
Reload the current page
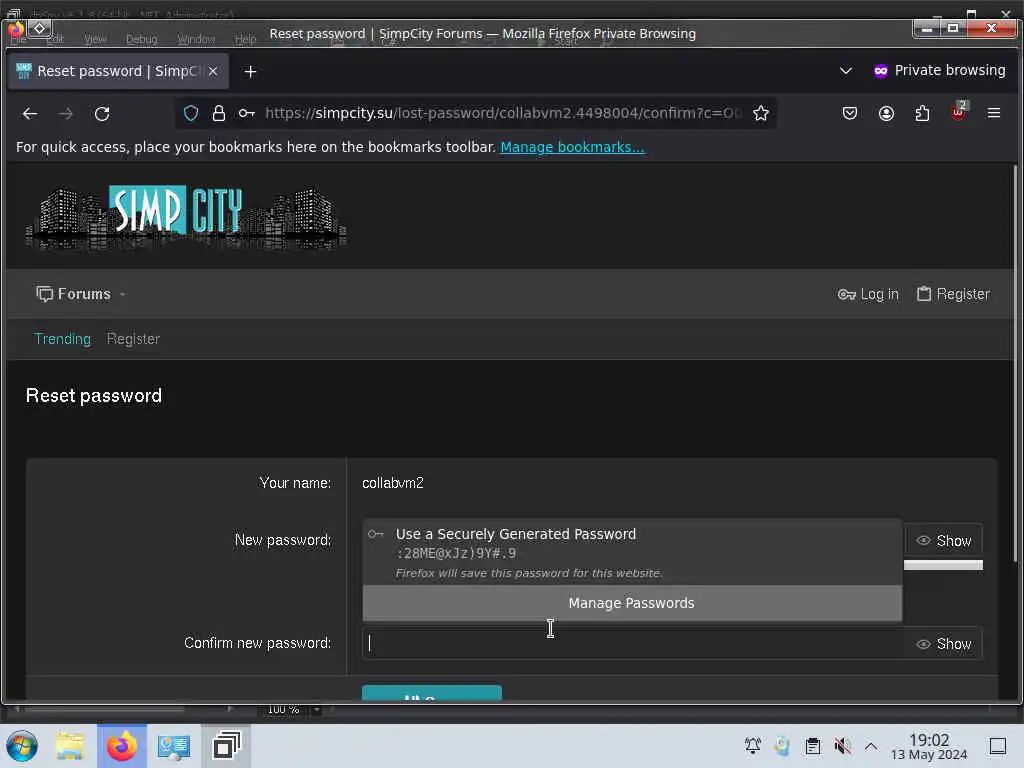102,114
